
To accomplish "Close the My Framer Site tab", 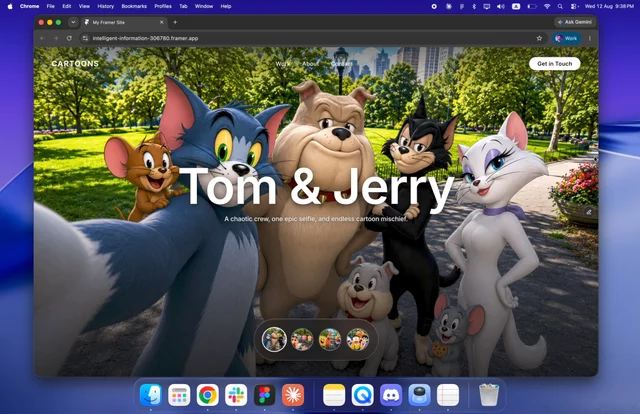I will pyautogui.click(x=162, y=22).
